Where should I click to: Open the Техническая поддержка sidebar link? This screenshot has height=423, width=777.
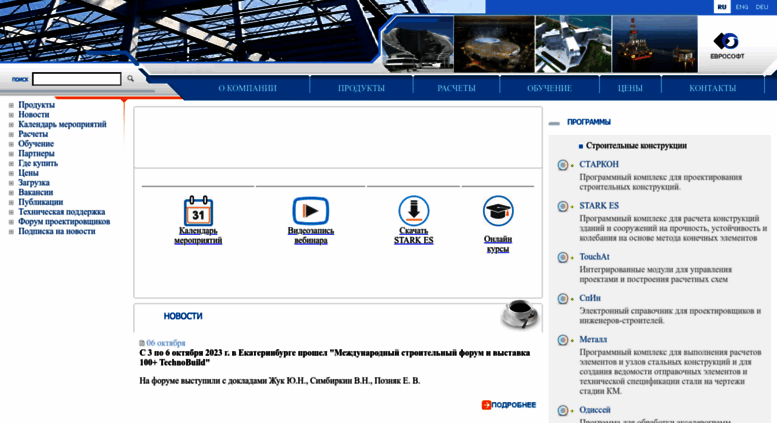click(61, 212)
